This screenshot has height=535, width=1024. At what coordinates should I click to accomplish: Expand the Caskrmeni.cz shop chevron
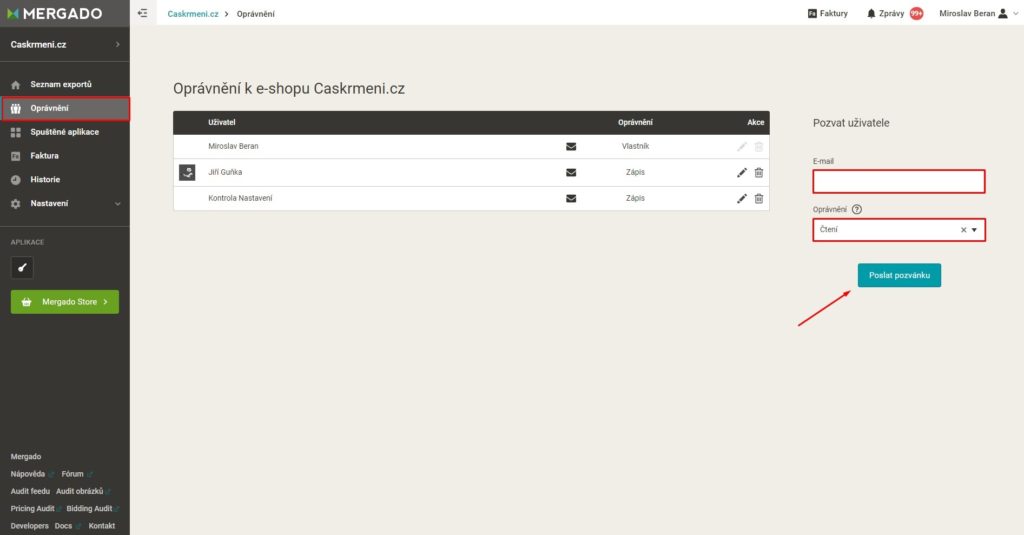[x=118, y=44]
